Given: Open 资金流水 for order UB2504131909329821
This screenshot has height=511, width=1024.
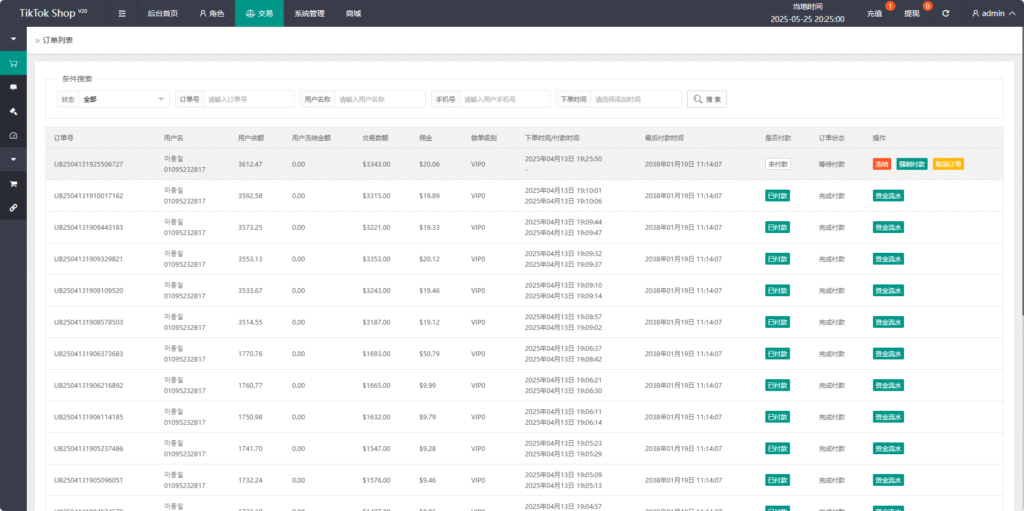Looking at the screenshot, I should 888,259.
